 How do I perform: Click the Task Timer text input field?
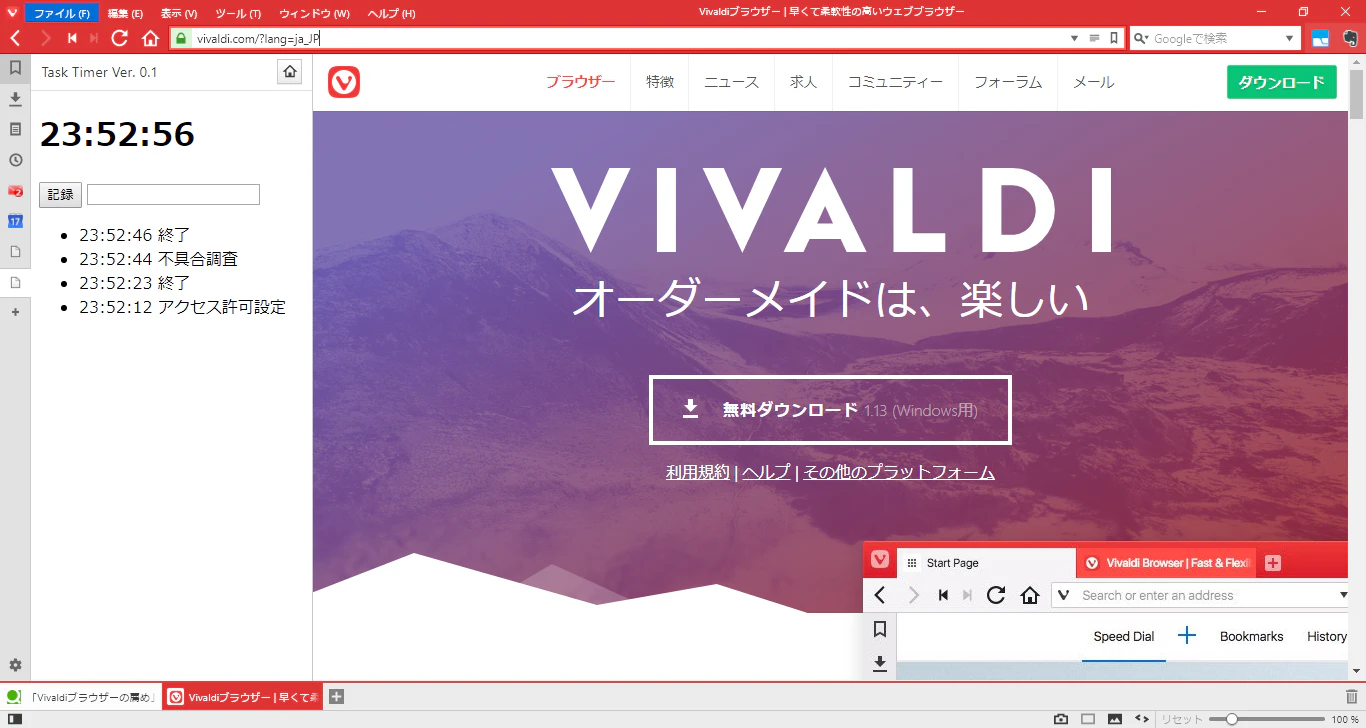173,194
